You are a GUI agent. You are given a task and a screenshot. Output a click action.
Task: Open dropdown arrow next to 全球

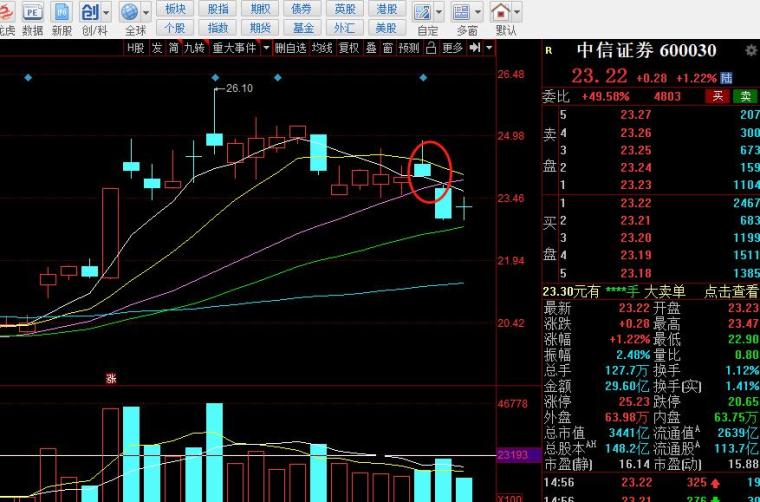coord(146,13)
